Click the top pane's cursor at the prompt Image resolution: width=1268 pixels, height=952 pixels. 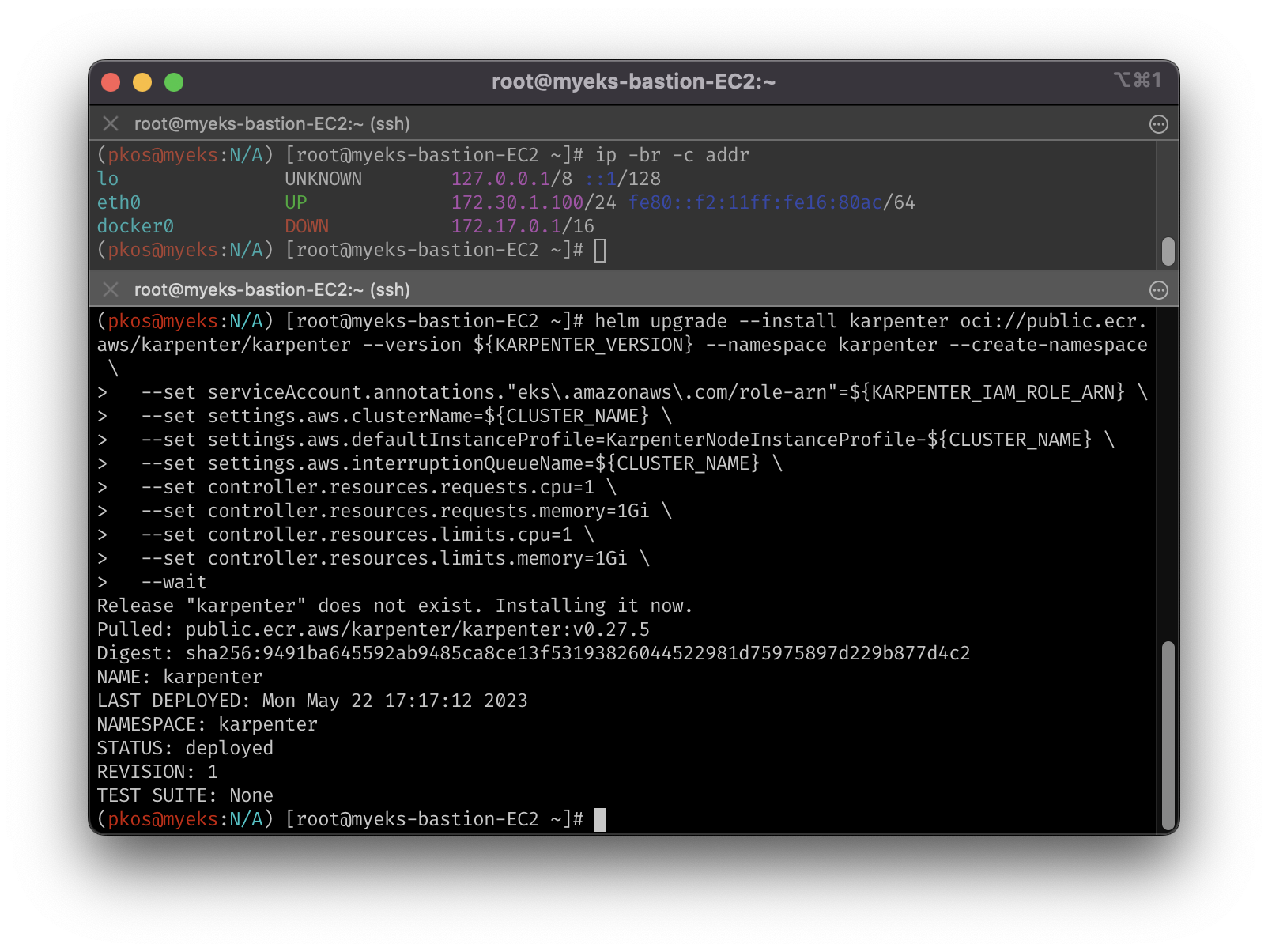coord(600,250)
